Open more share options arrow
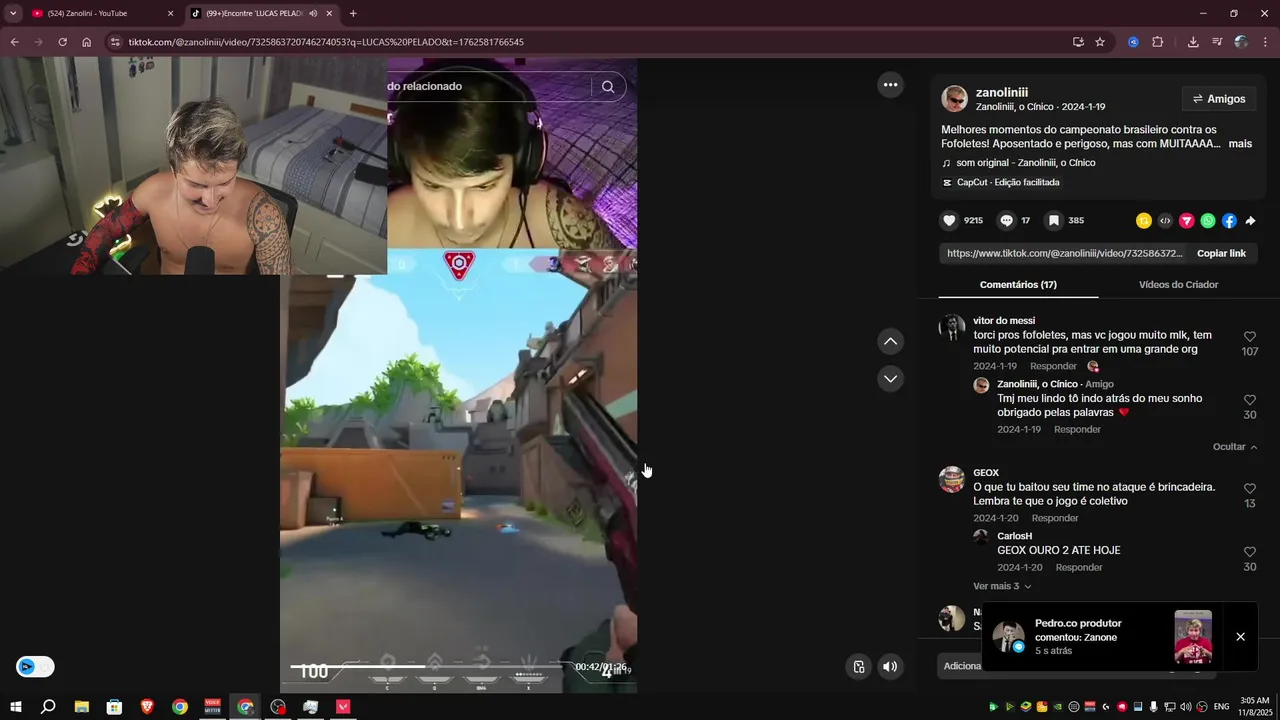The height and width of the screenshot is (720, 1280). click(1250, 221)
